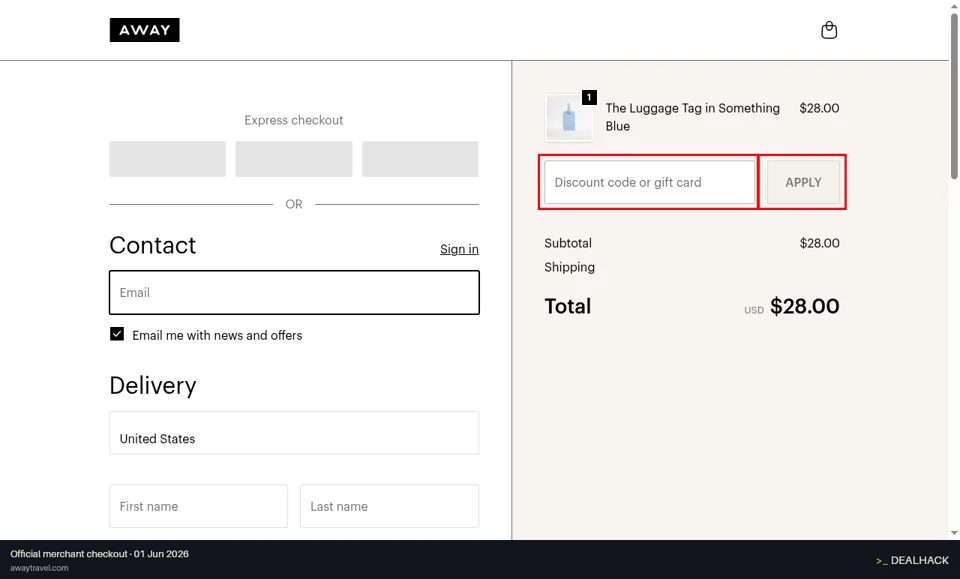The width and height of the screenshot is (960, 579).
Task: Click the Subtotal amount $28.00
Action: [x=819, y=243]
